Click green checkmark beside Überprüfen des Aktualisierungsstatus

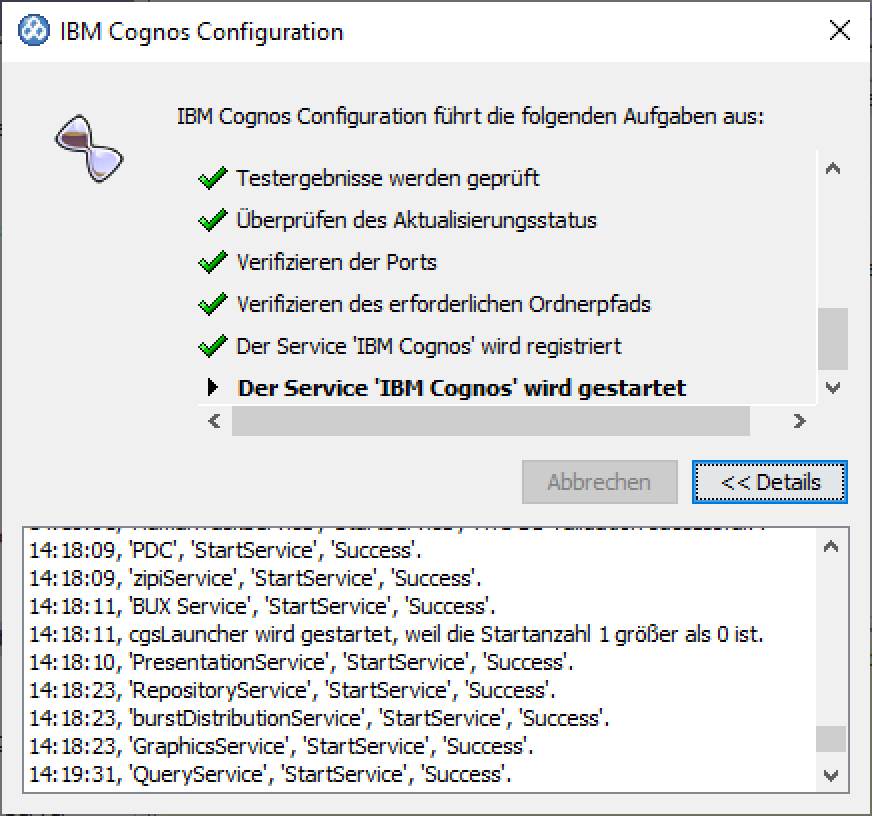pos(212,221)
